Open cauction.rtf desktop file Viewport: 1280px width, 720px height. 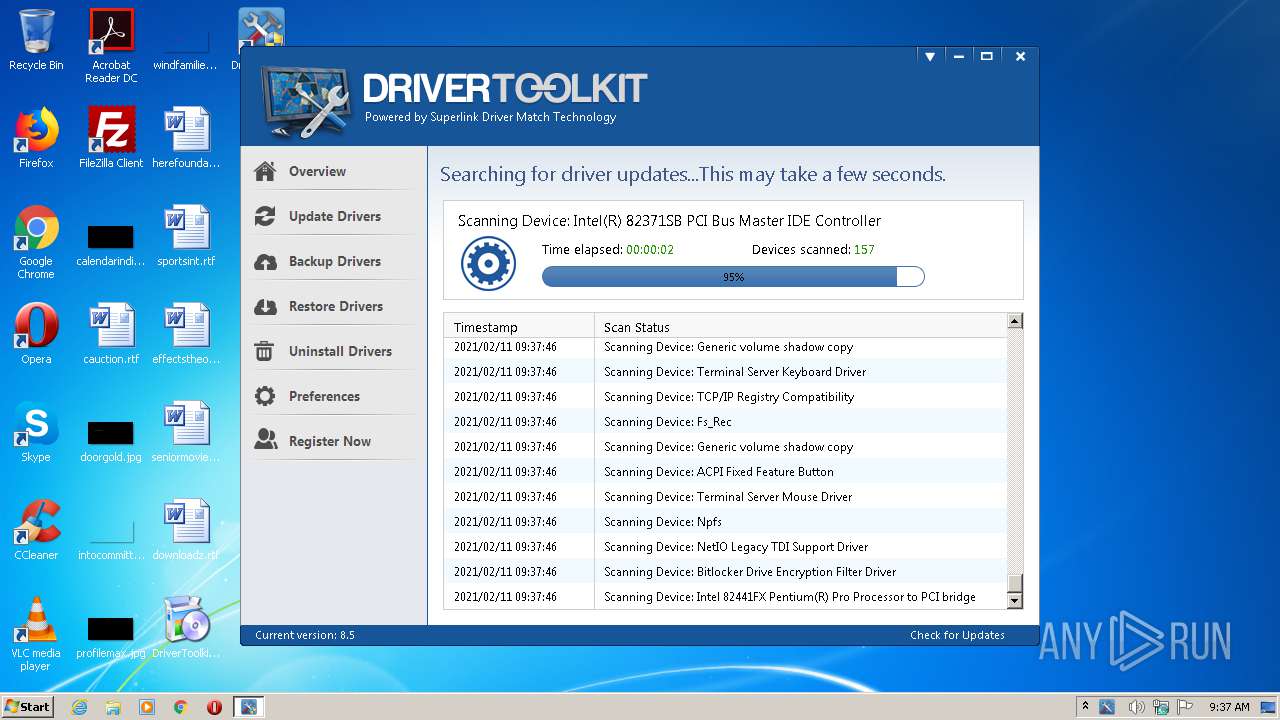coord(111,334)
